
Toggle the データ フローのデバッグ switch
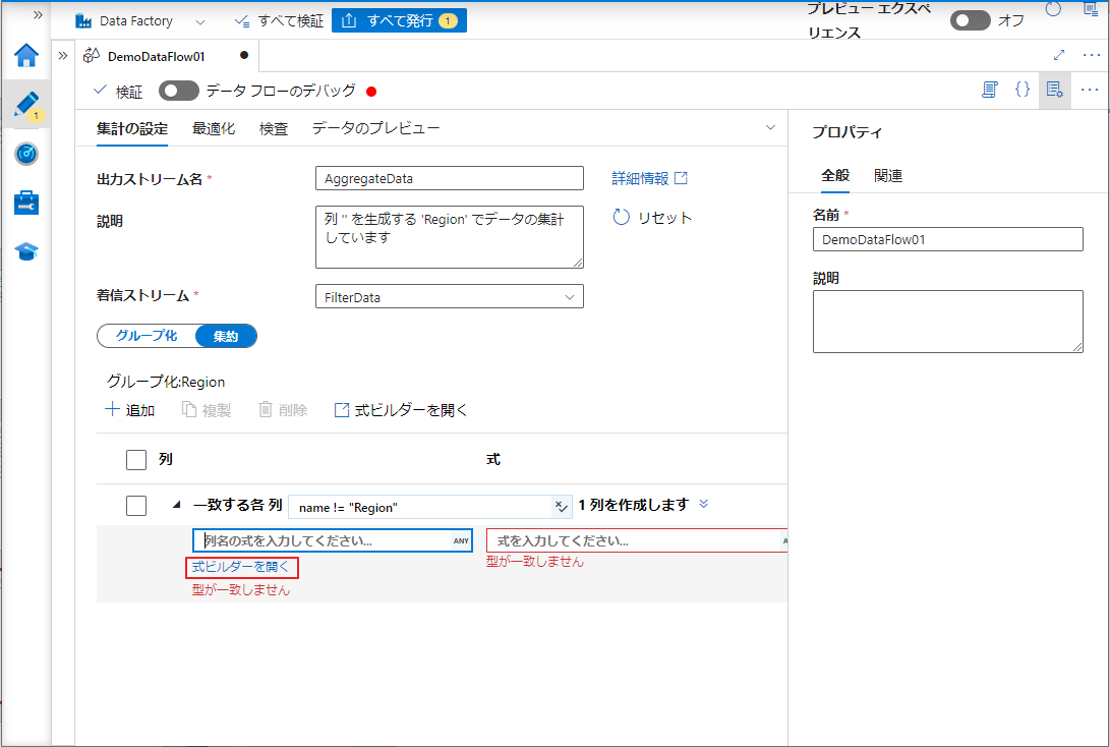click(x=179, y=91)
